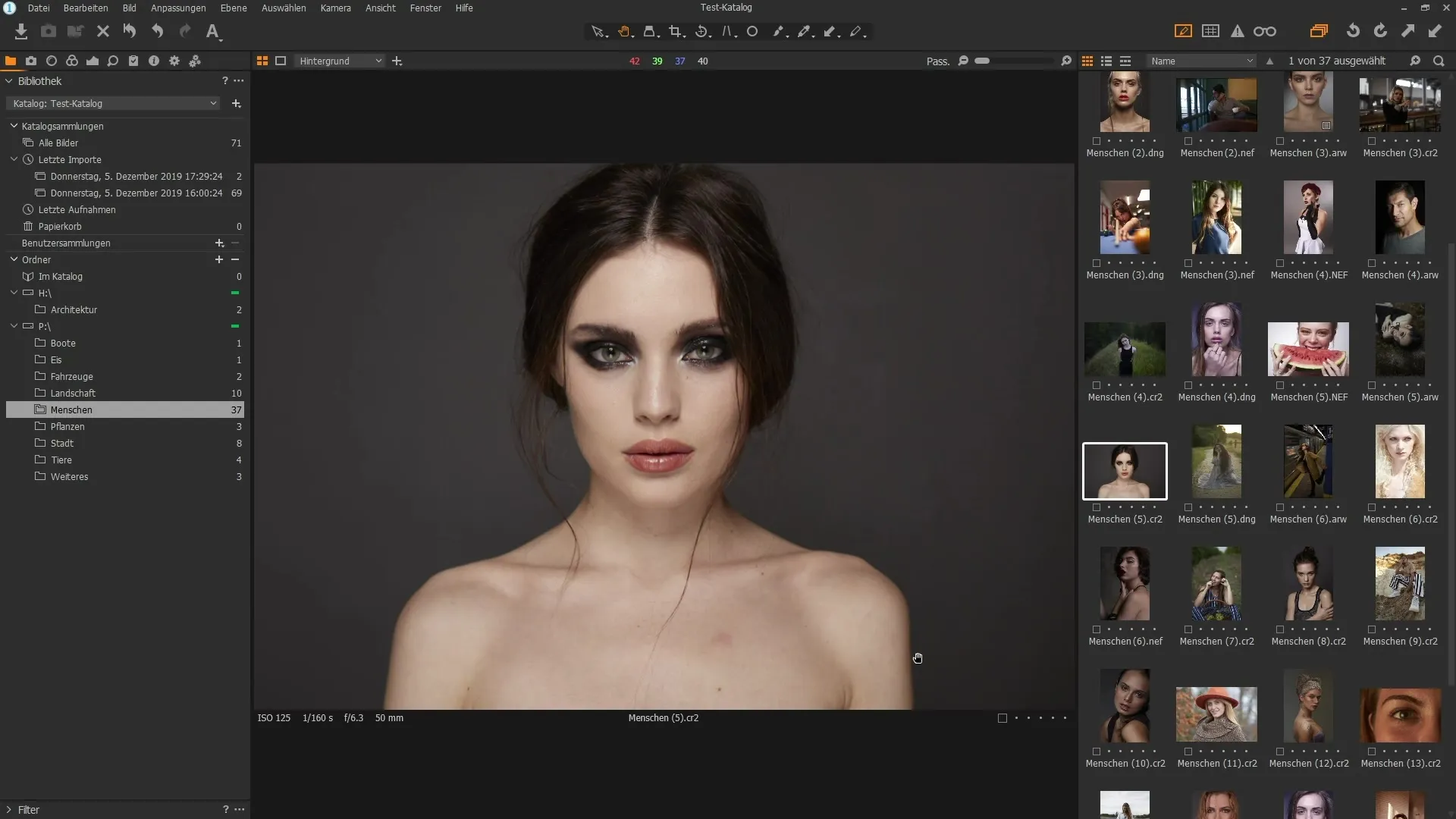
Task: Adjust the viewer zoom slider handle
Action: (x=982, y=61)
